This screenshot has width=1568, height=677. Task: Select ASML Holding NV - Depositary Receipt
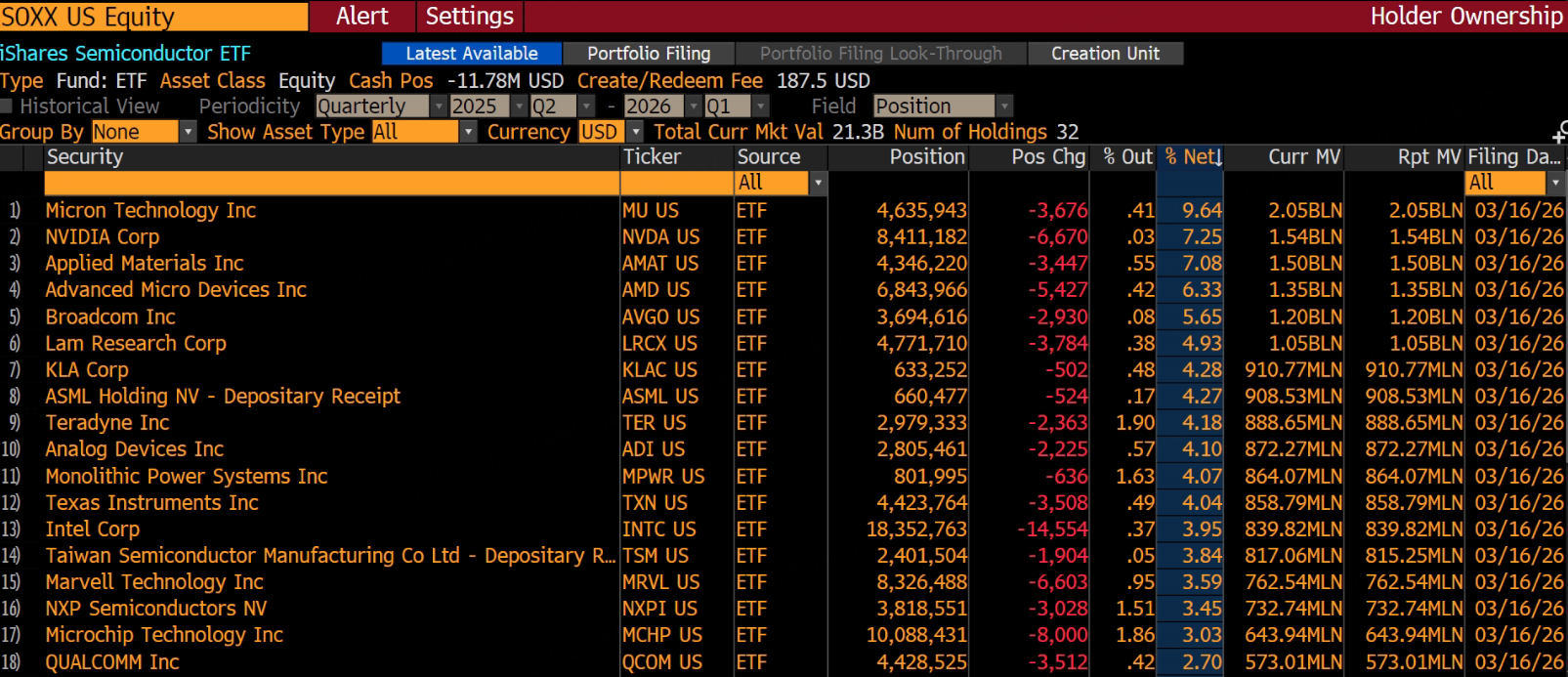[784, 396]
